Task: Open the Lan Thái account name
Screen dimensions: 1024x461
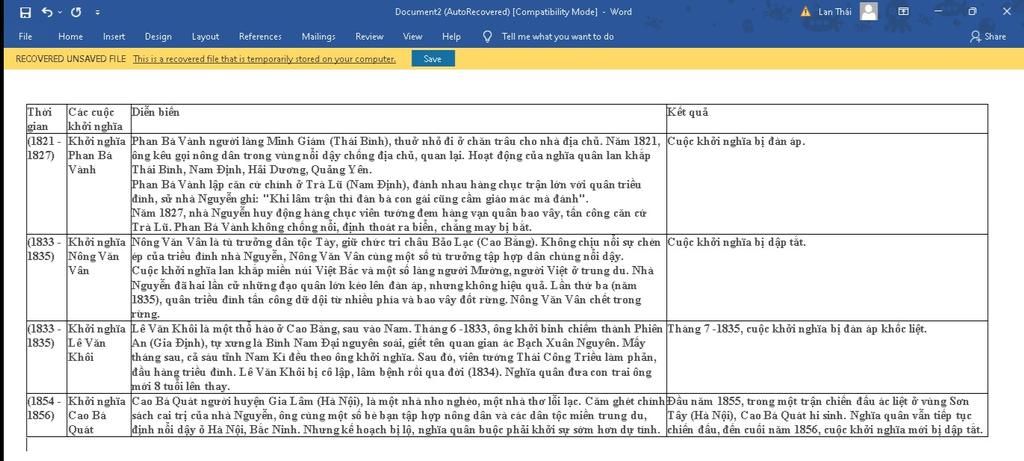Action: pyautogui.click(x=834, y=11)
